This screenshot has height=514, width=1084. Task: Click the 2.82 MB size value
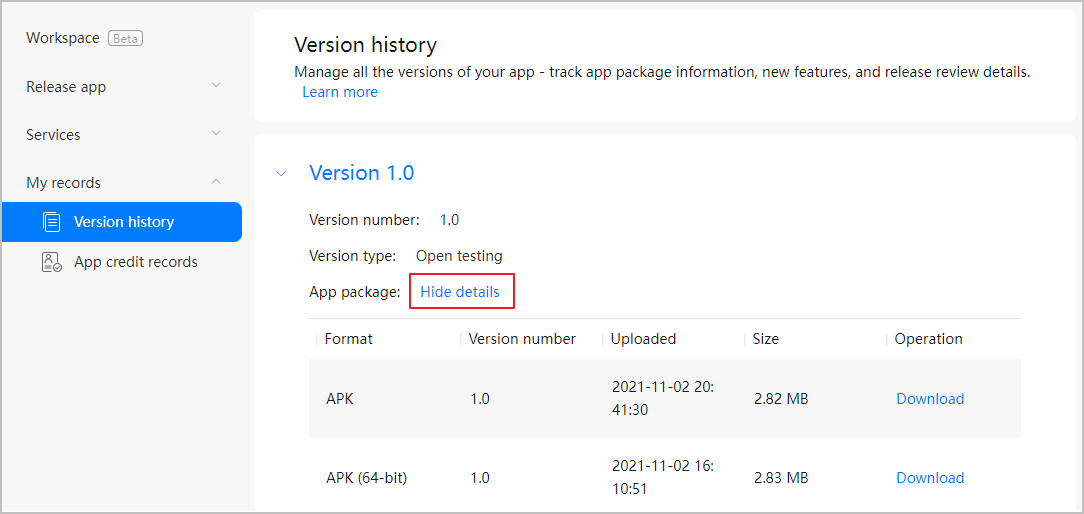[781, 399]
